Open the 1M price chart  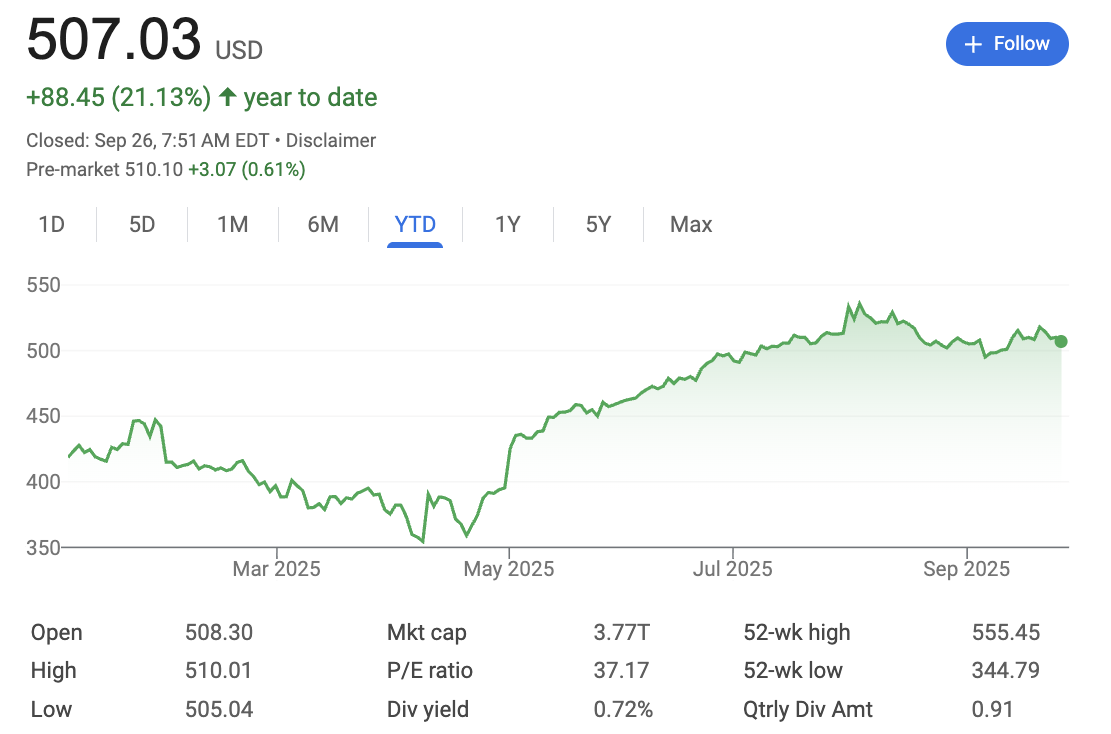pos(232,224)
